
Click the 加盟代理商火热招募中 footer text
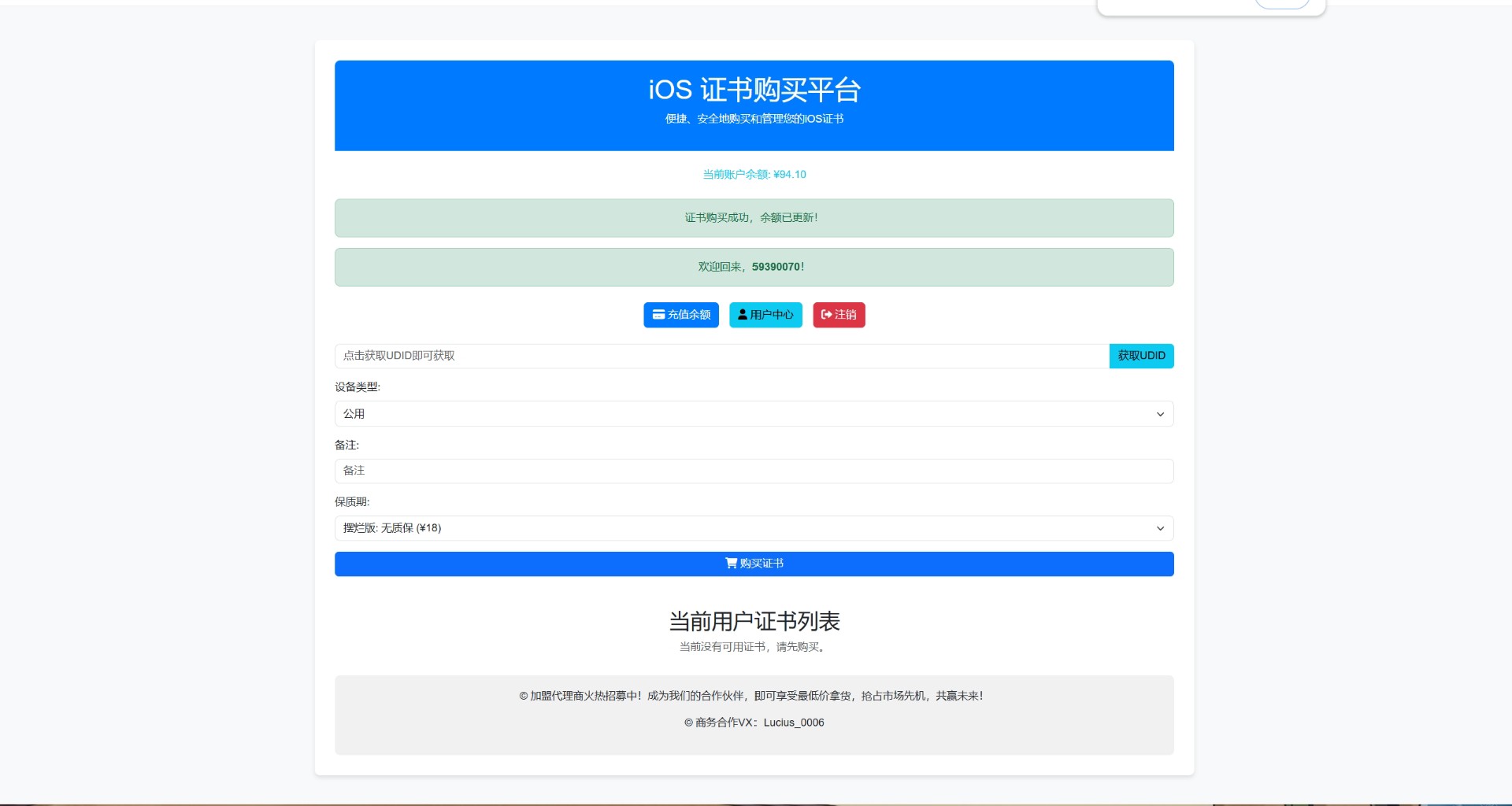coord(753,696)
